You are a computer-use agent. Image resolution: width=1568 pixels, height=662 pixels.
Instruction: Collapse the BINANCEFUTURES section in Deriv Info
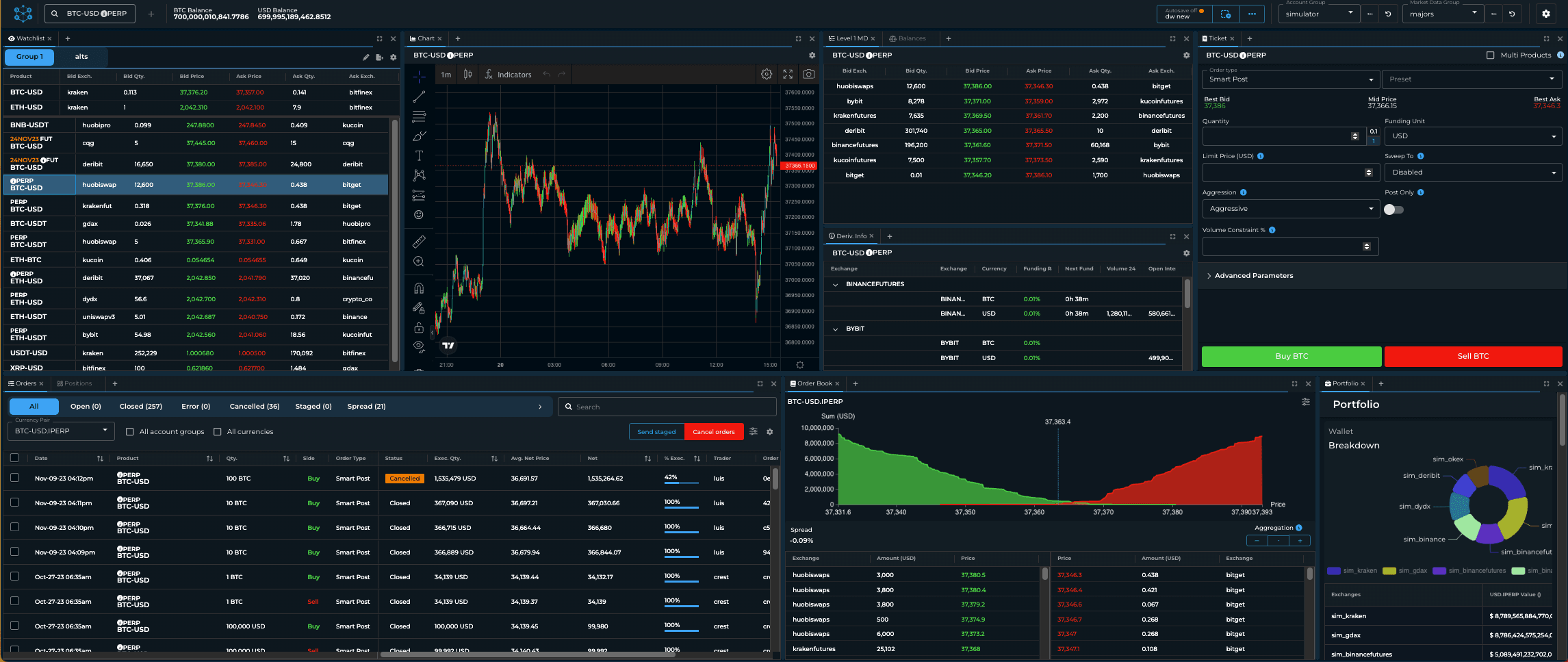[836, 284]
